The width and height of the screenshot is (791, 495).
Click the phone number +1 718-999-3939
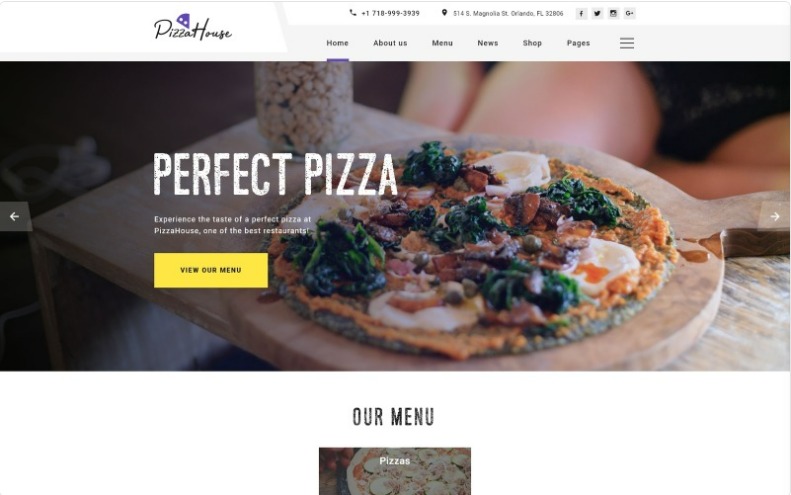click(x=390, y=13)
